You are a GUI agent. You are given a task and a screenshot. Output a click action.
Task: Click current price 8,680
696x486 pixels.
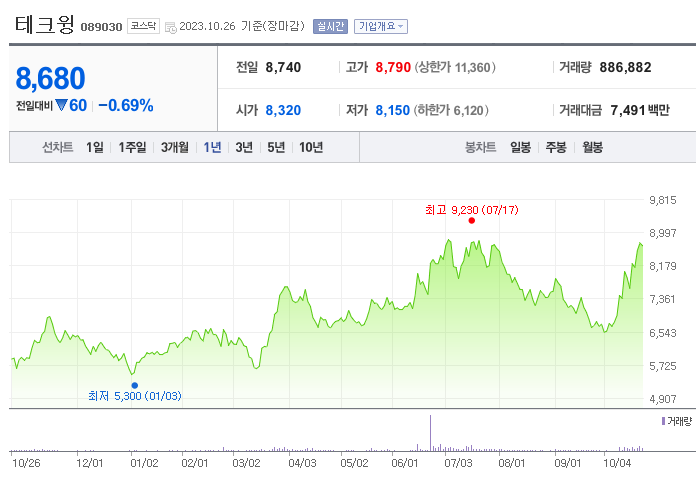(50, 78)
